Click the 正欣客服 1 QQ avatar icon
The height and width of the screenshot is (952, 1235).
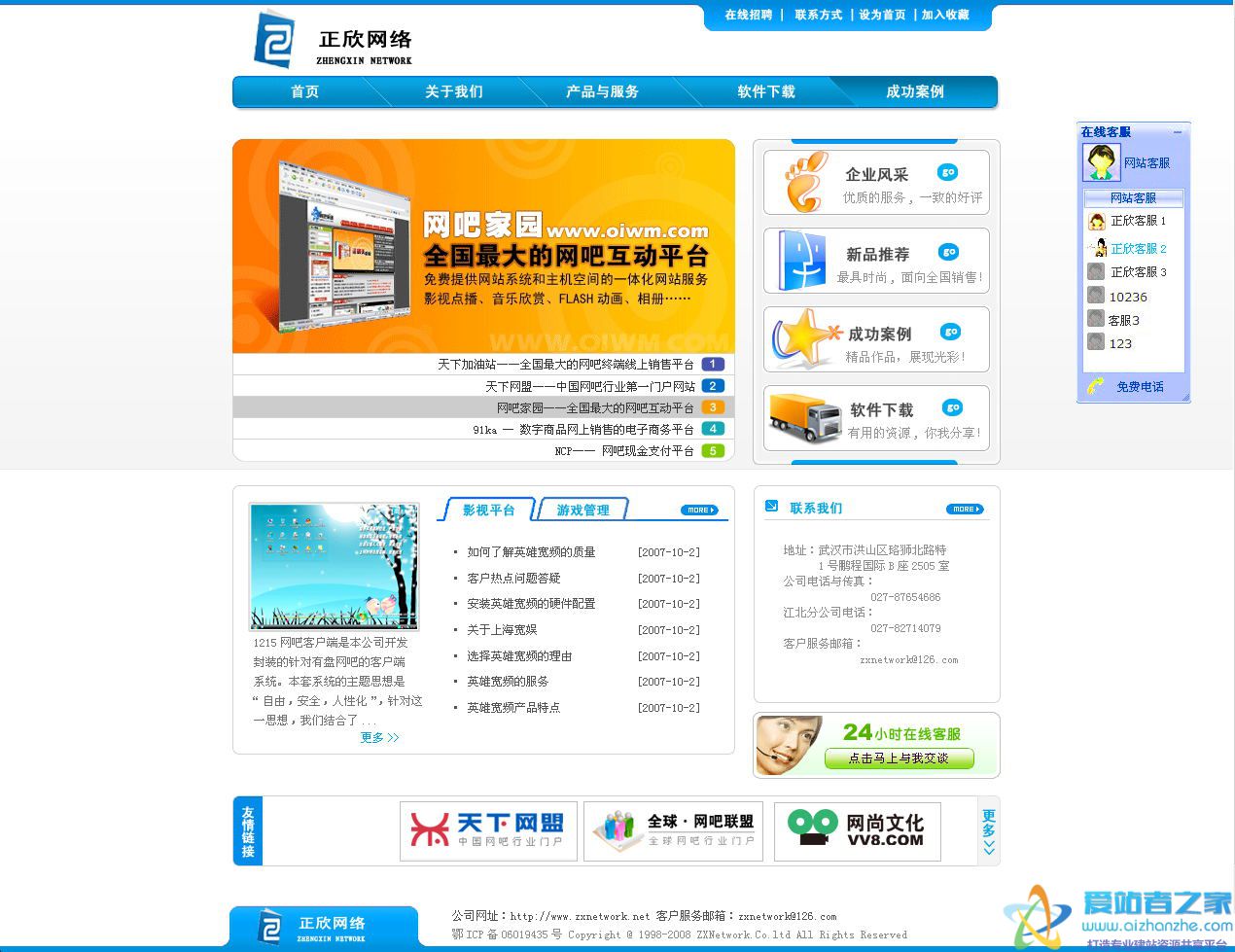click(x=1096, y=221)
